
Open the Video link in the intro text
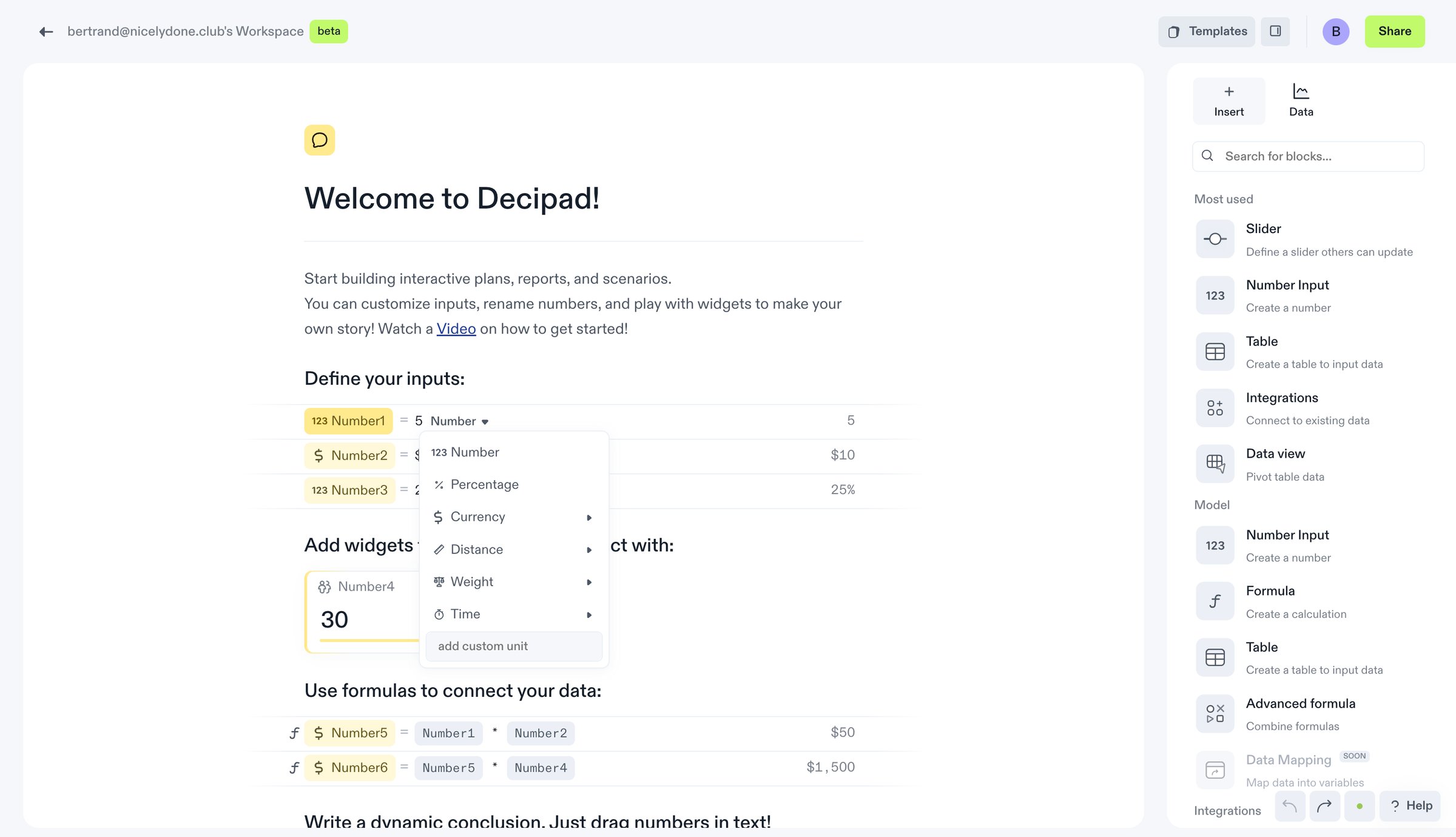(456, 329)
